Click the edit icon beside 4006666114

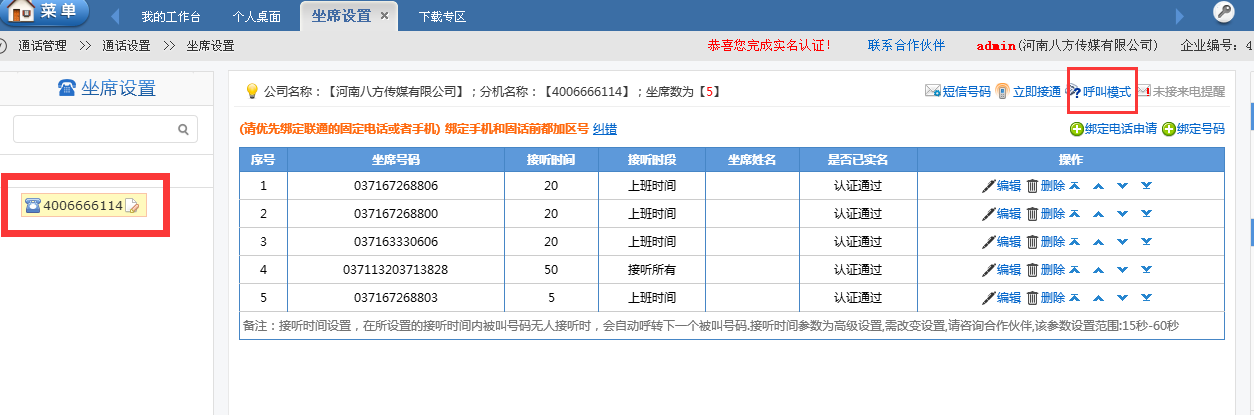[132, 206]
